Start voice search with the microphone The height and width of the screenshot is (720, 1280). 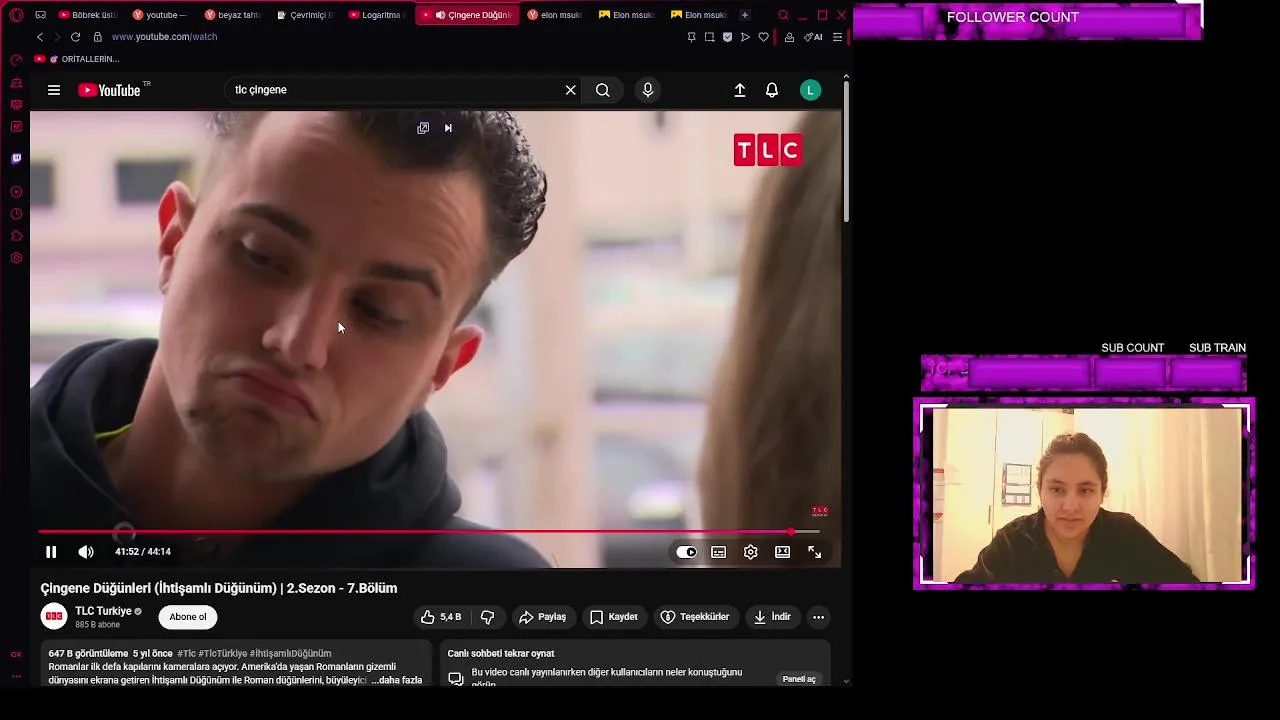[x=648, y=90]
